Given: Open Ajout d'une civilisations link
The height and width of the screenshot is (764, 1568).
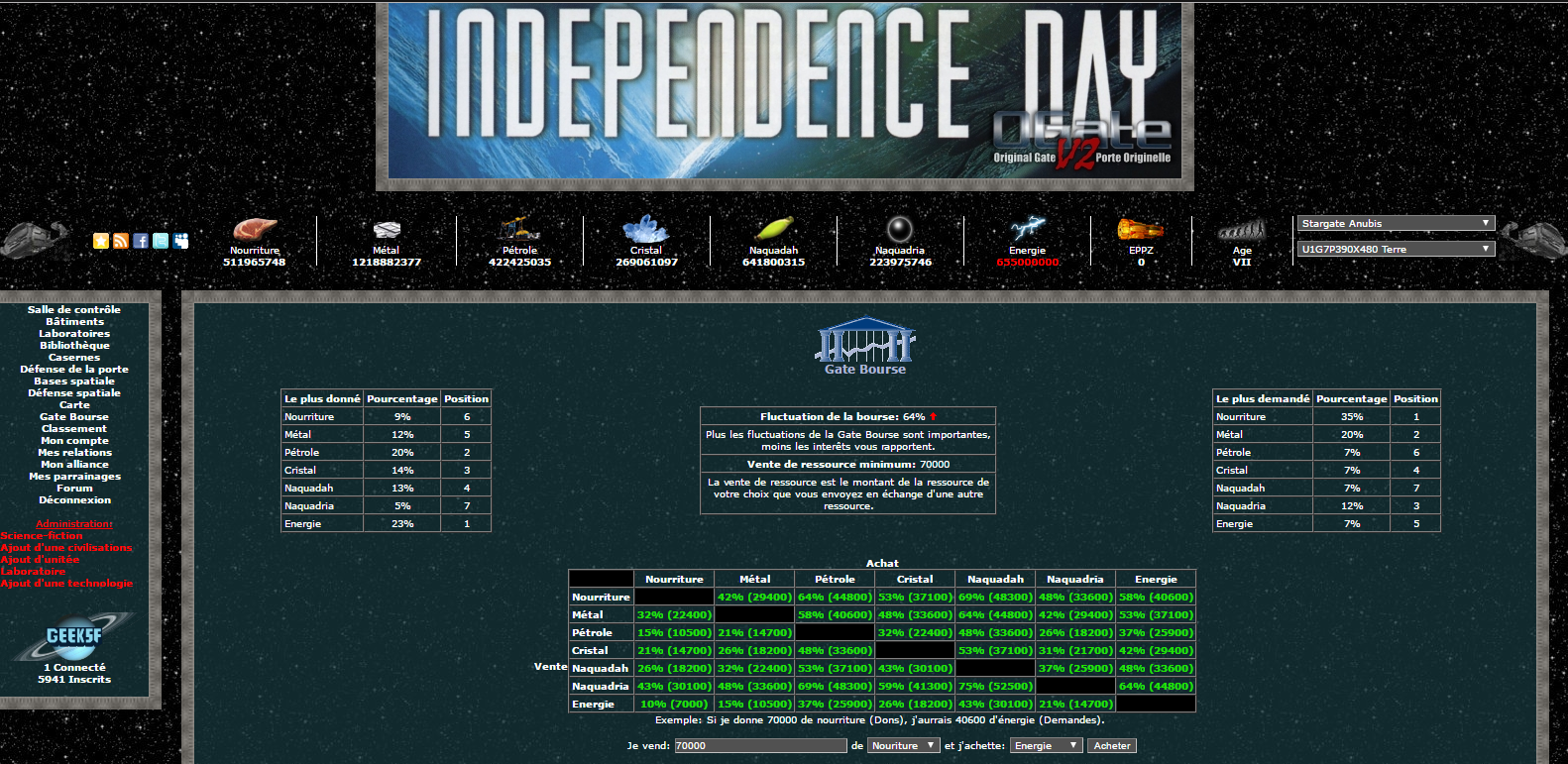Looking at the screenshot, I should pyautogui.click(x=66, y=547).
